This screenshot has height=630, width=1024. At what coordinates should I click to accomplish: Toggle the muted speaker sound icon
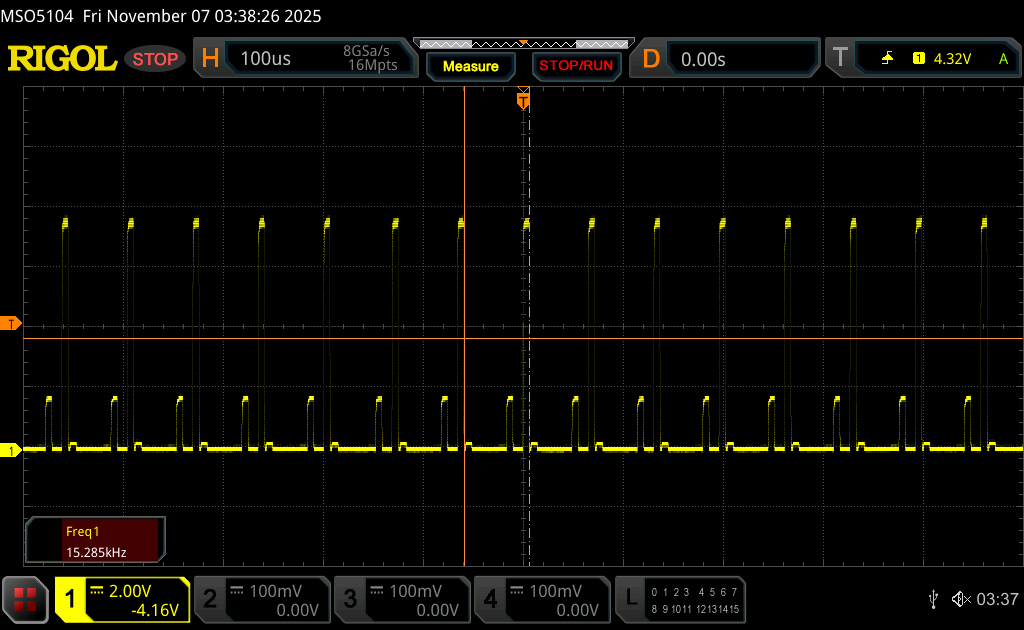point(960,599)
